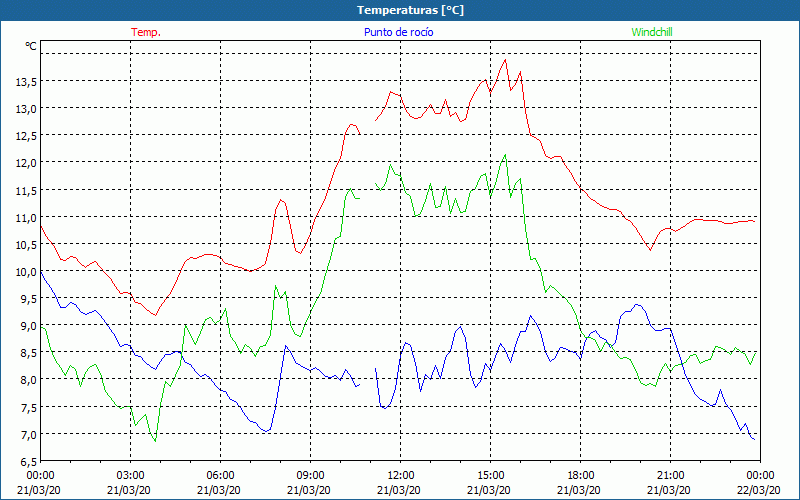
Task: Click the "12,5" y-axis value
Action: coord(26,135)
